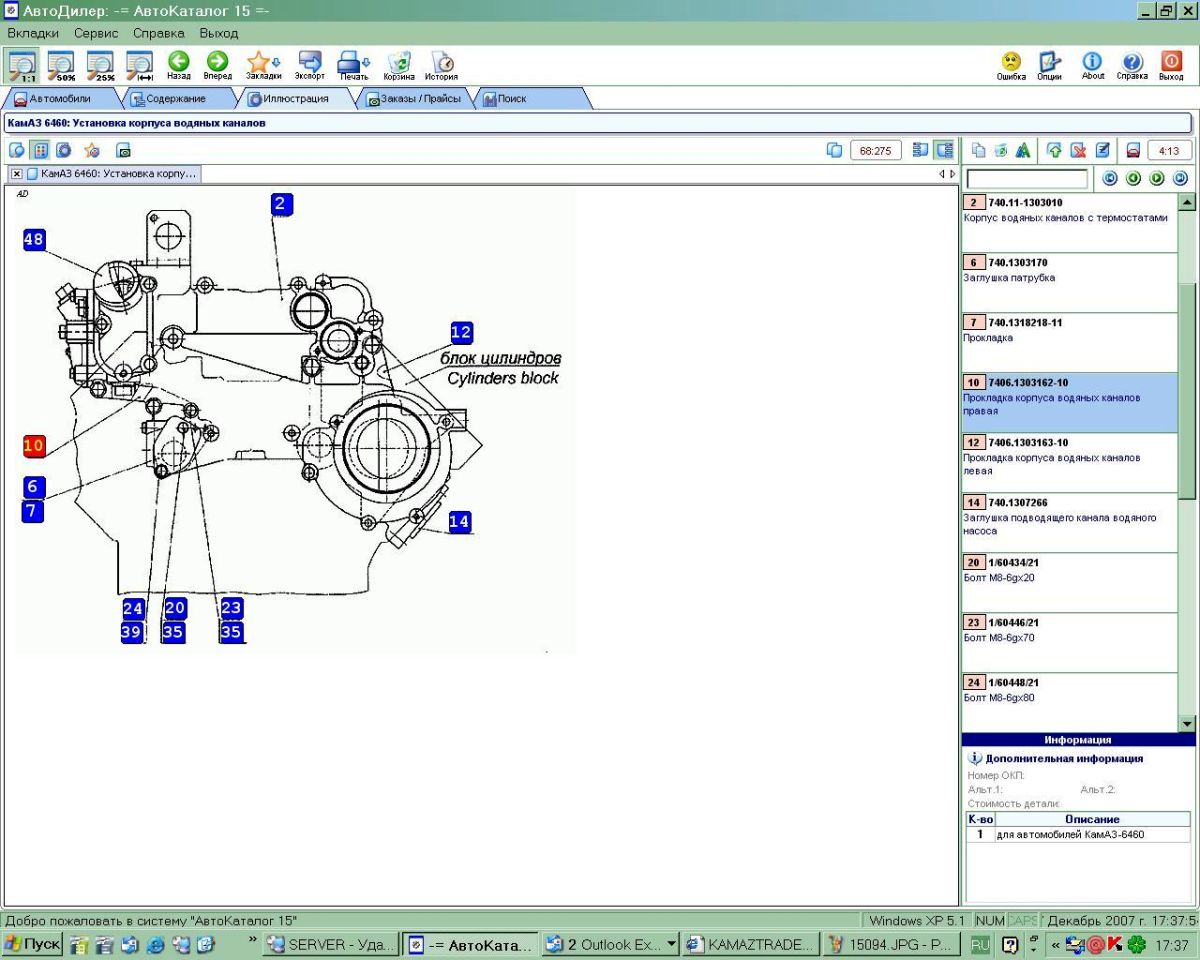This screenshot has width=1200, height=960.
Task: Go to next part with green arrow
Action: pos(1157,178)
